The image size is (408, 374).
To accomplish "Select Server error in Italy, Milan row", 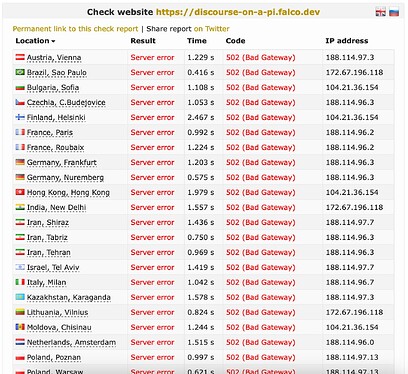I will (152, 283).
